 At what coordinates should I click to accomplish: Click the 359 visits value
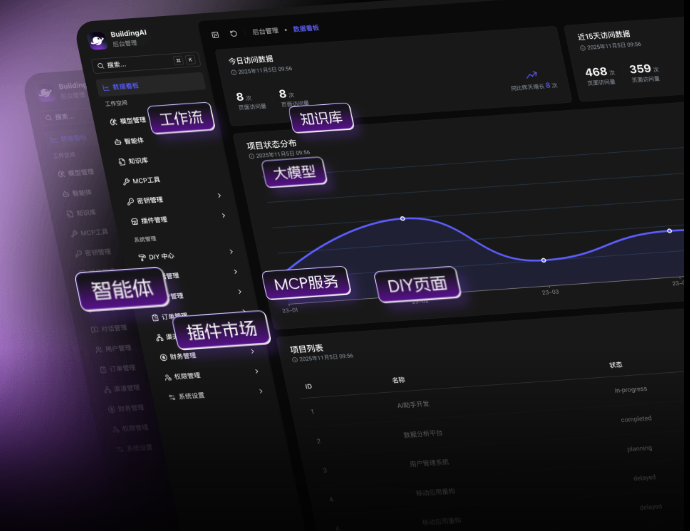(x=640, y=69)
